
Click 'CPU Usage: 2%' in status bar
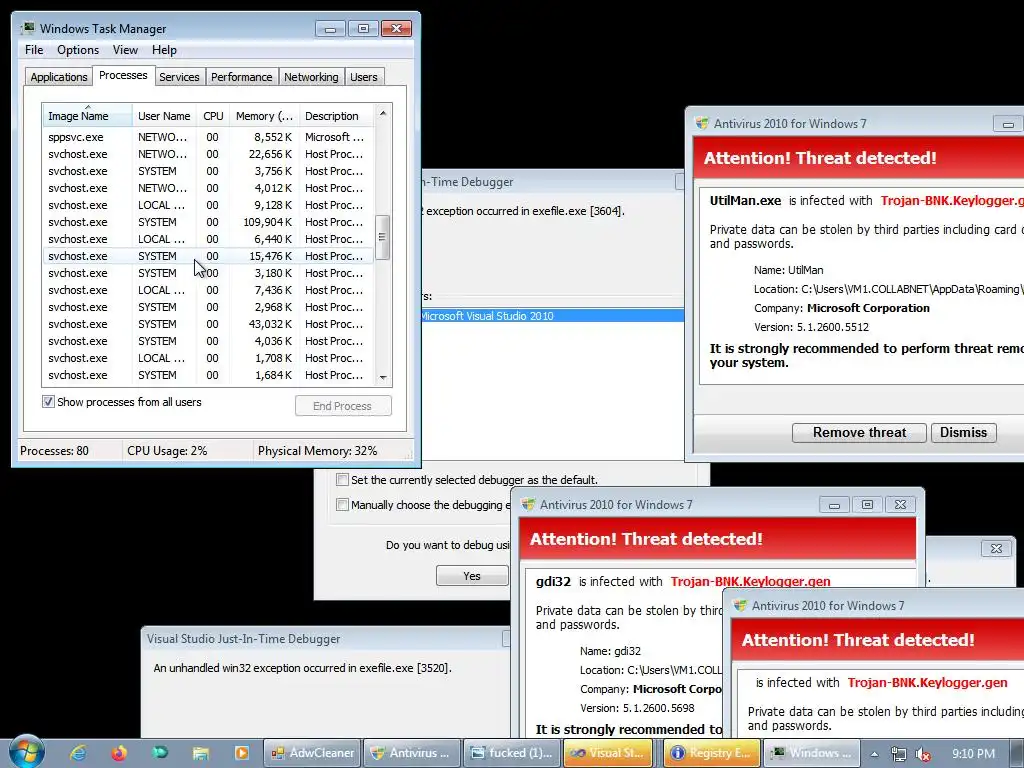coord(167,451)
